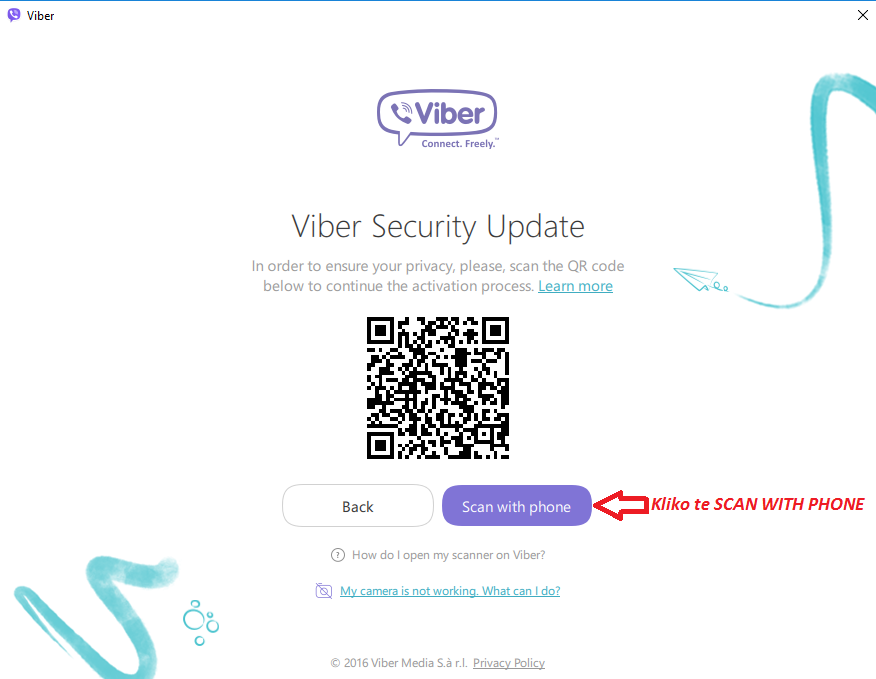Image resolution: width=876 pixels, height=679 pixels.
Task: Open the Learn more link
Action: (x=575, y=286)
